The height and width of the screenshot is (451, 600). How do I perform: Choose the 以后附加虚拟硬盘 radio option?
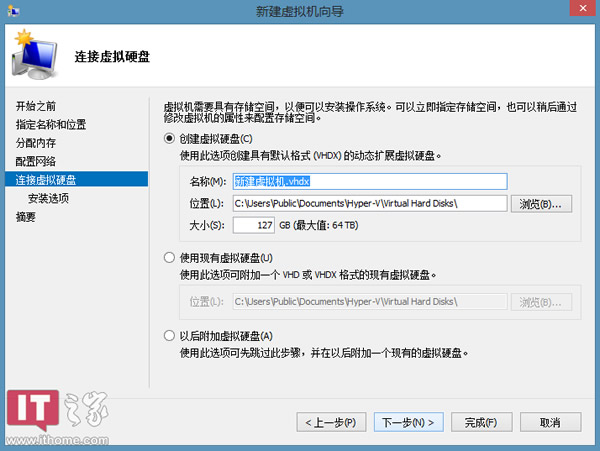169,336
